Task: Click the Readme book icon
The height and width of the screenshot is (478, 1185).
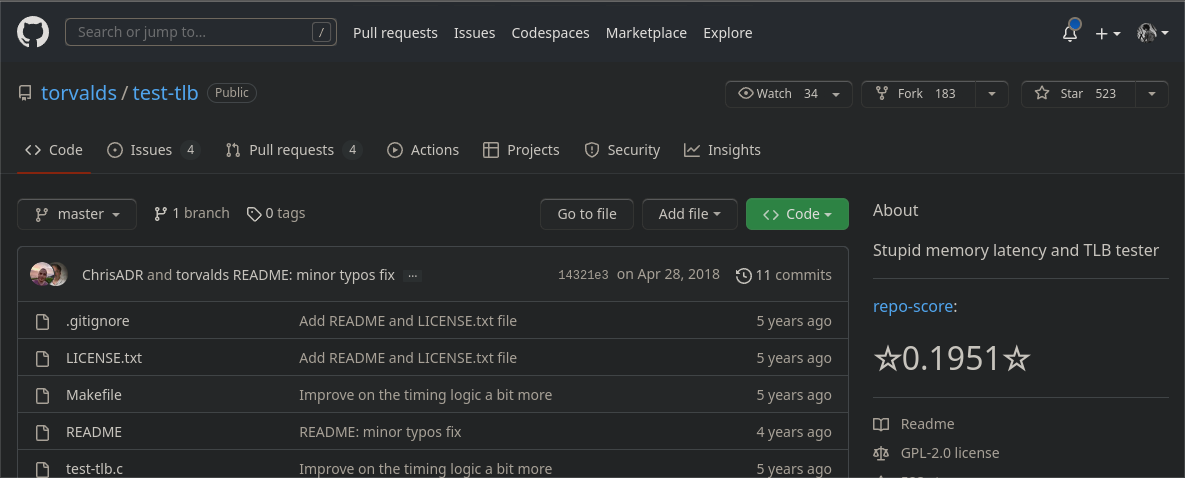Action: pos(881,424)
